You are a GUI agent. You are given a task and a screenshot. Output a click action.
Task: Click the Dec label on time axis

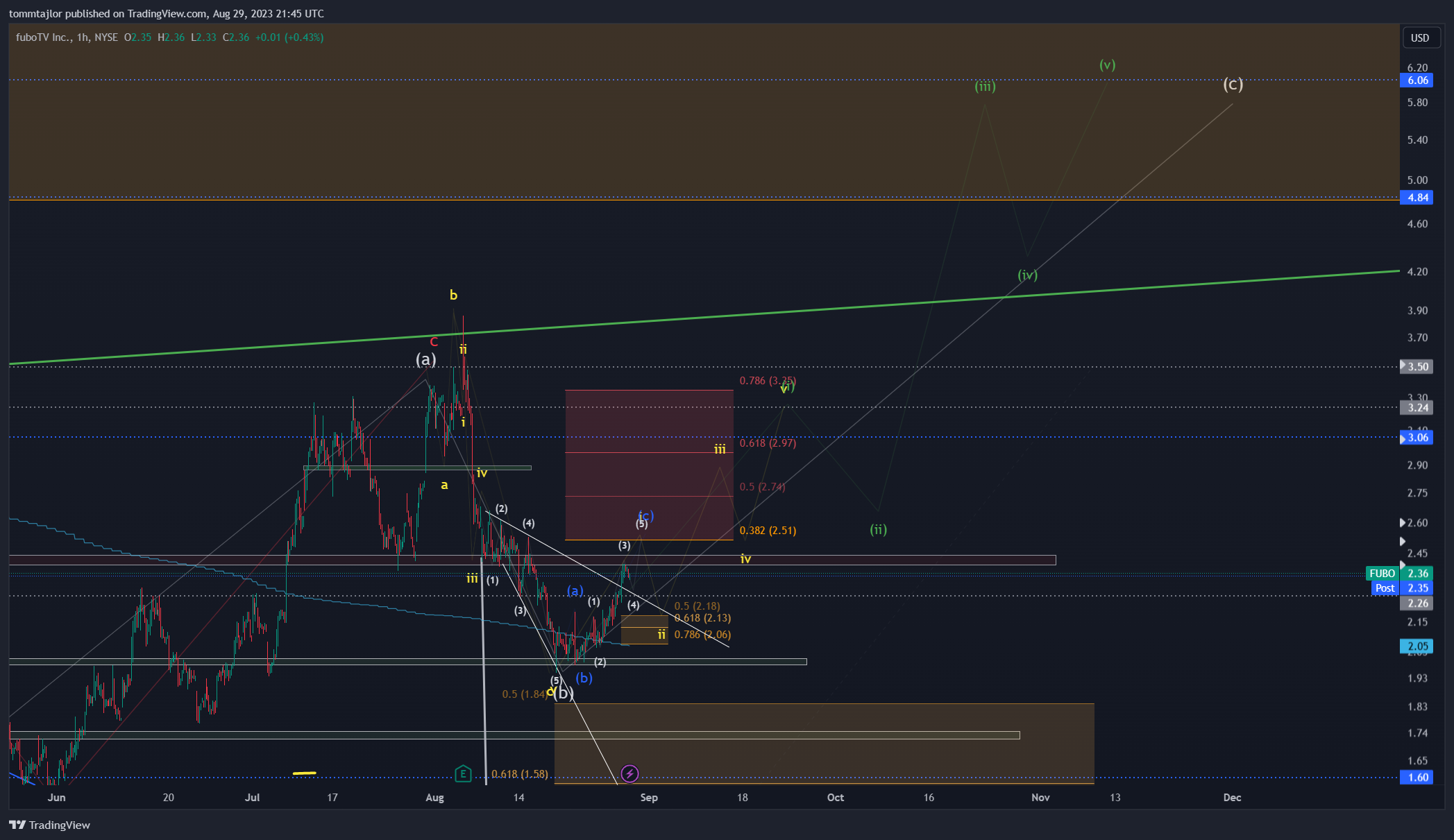1232,798
